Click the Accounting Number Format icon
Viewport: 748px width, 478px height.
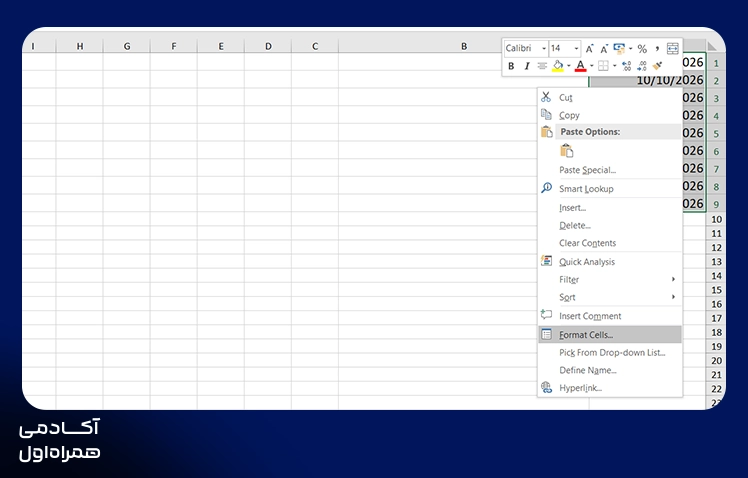[619, 48]
